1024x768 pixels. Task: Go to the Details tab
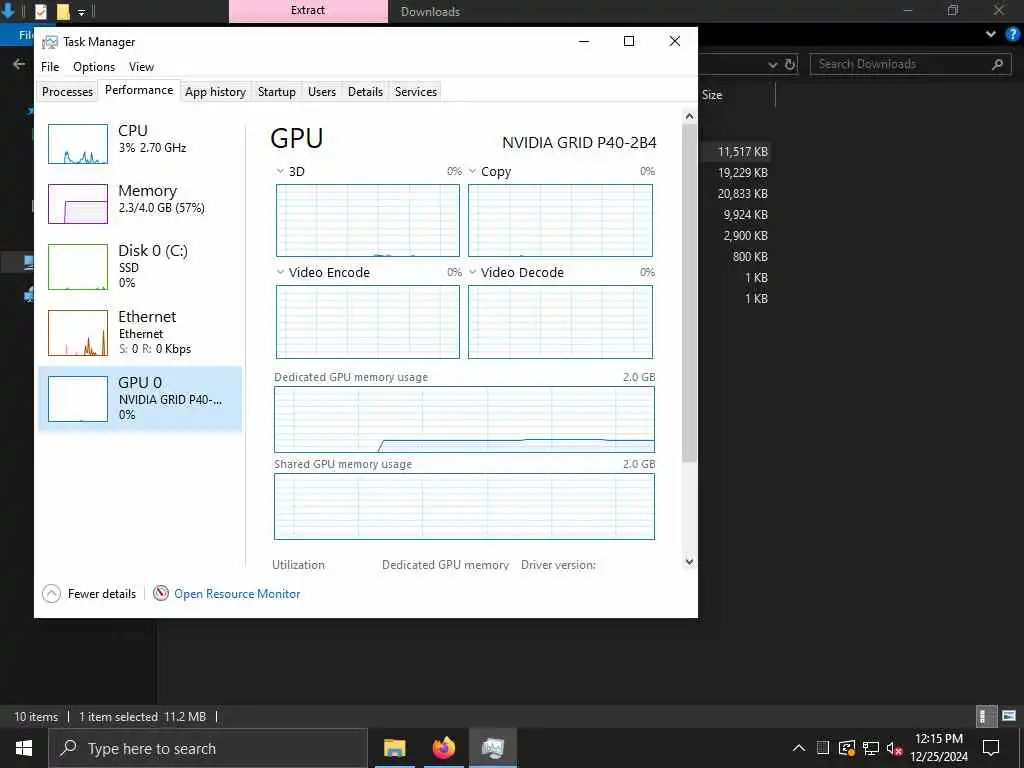[x=365, y=91]
